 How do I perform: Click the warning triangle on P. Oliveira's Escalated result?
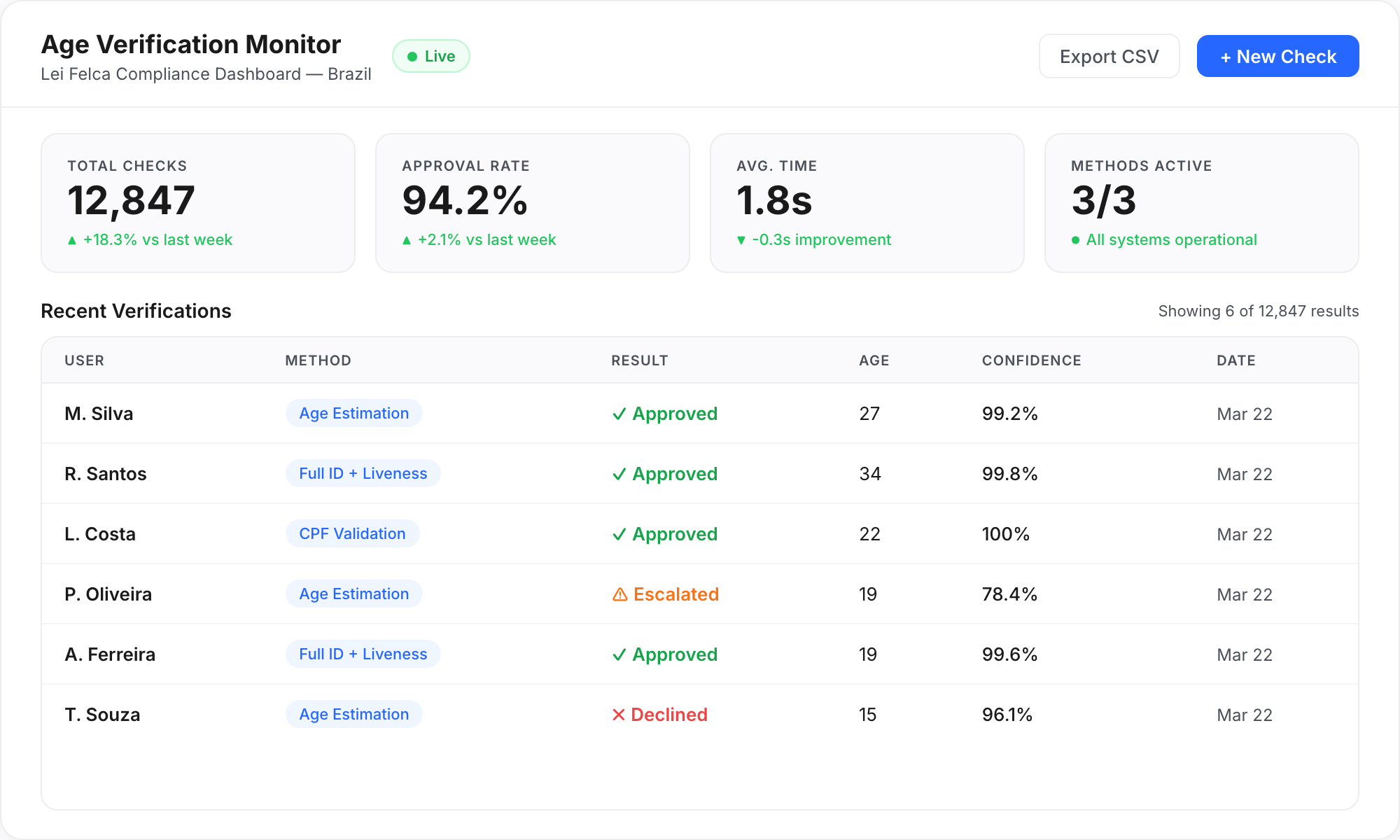coord(619,594)
